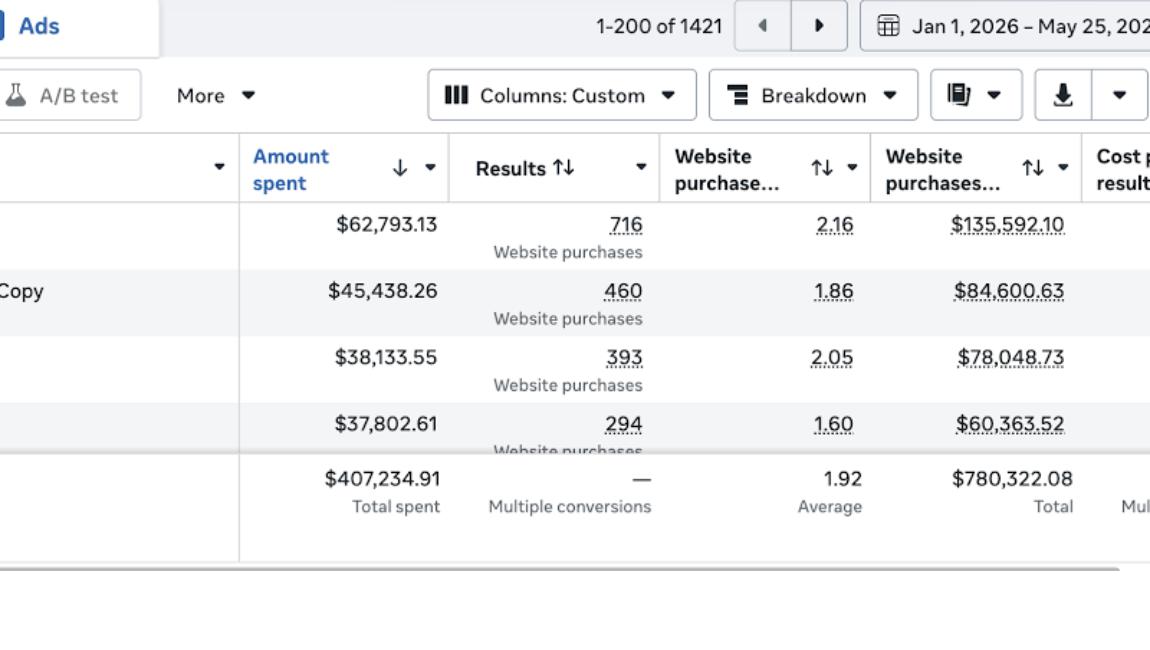The width and height of the screenshot is (1150, 650).
Task: Open Website purchase column options caret
Action: coord(852,168)
